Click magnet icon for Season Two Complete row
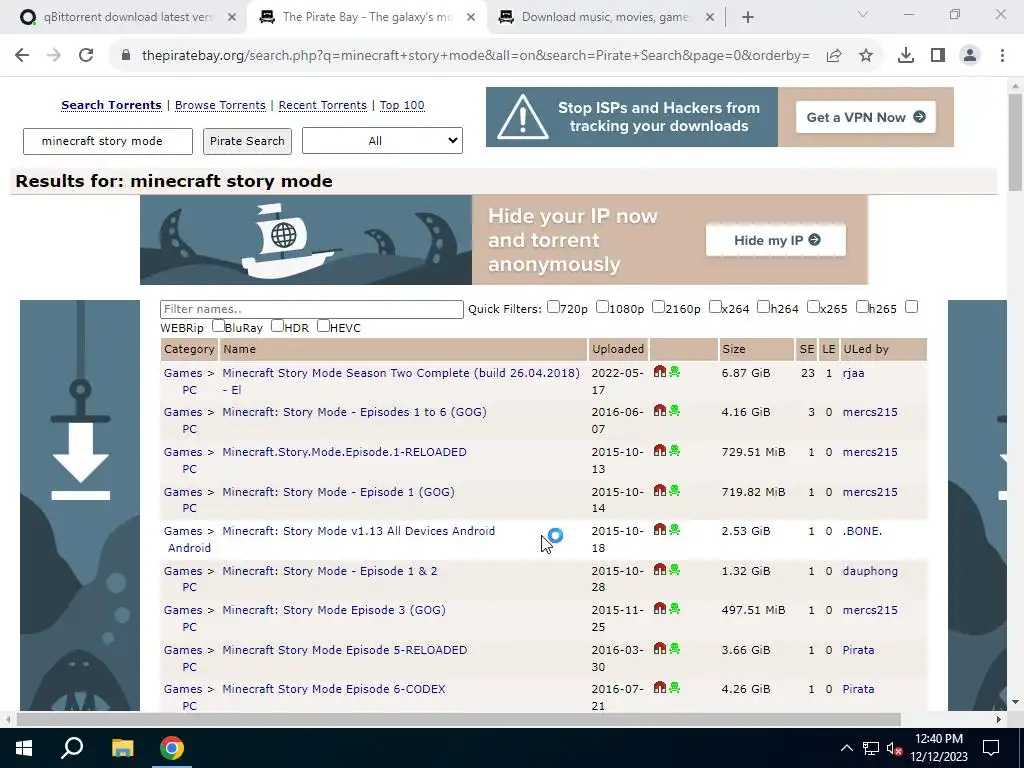1024x768 pixels. point(660,372)
